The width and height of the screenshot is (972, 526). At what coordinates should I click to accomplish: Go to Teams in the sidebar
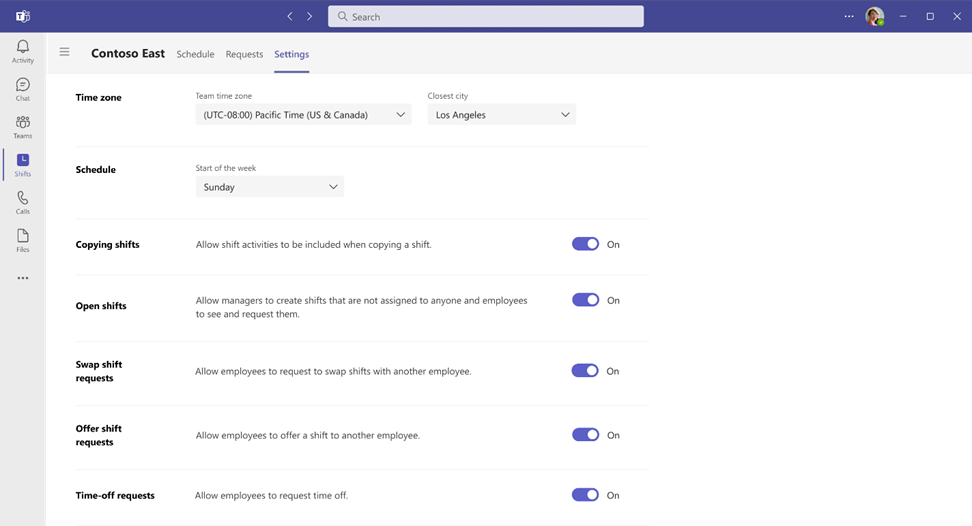22,127
